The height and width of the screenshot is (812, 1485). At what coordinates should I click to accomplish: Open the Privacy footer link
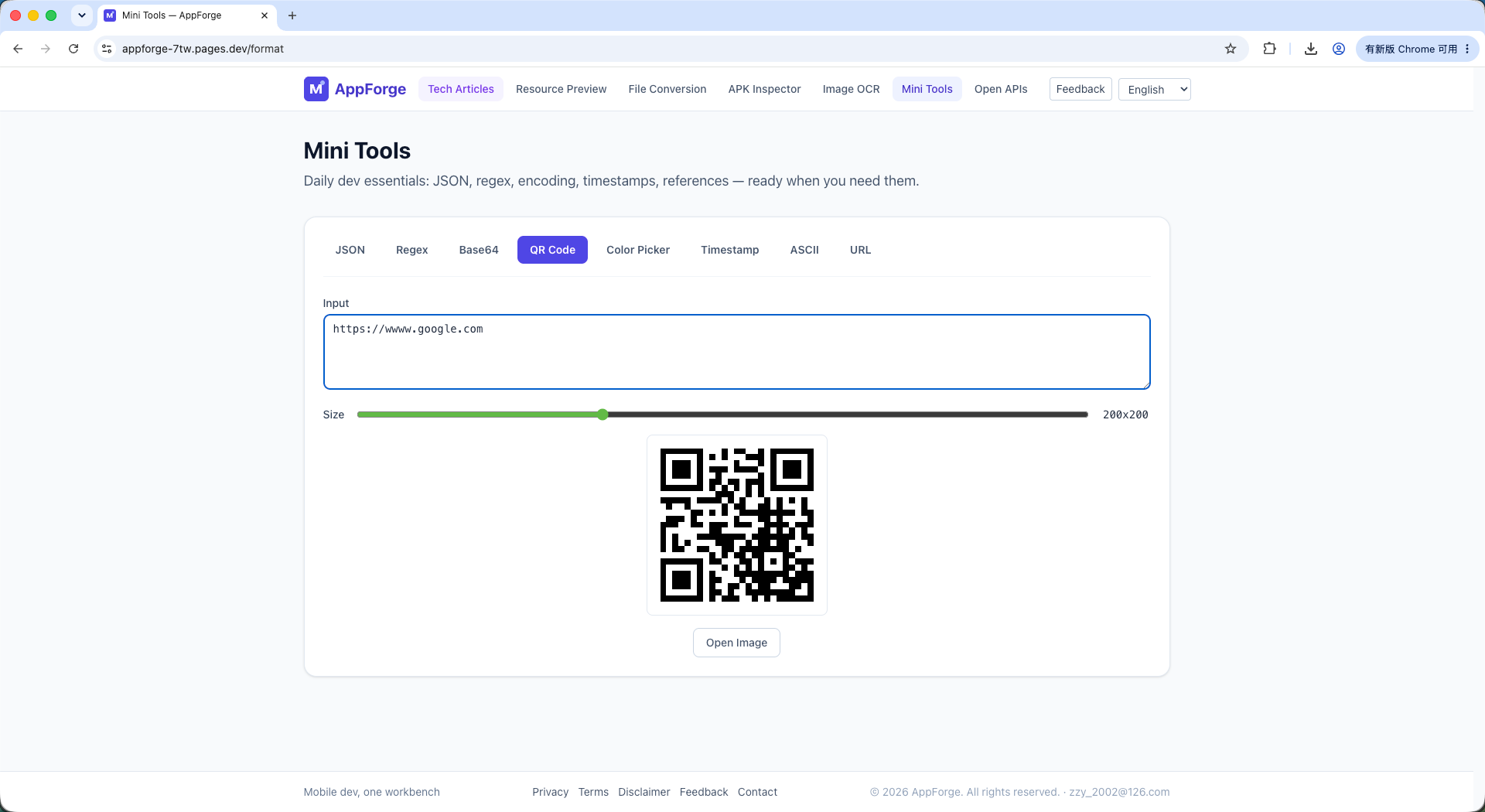(x=550, y=792)
